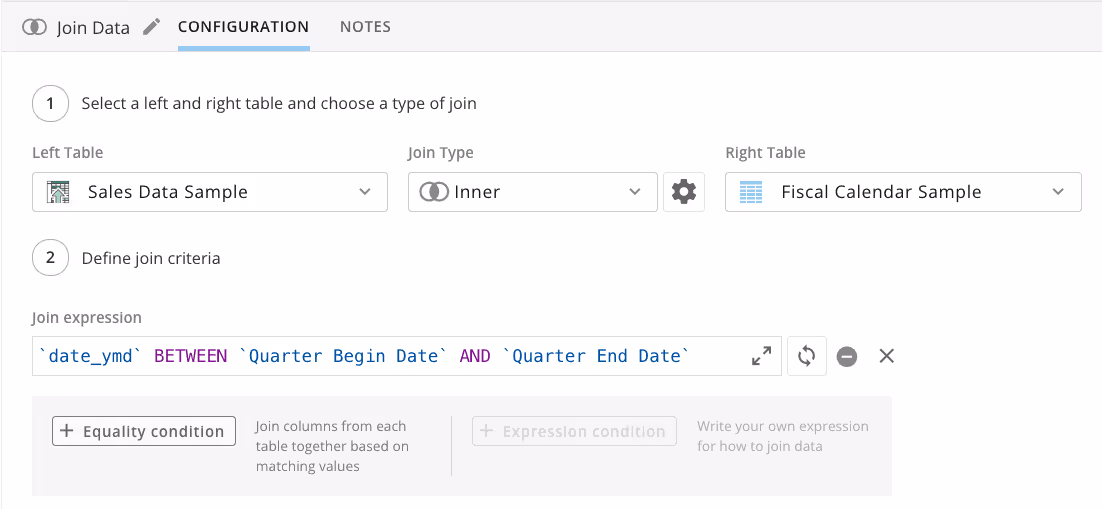The height and width of the screenshot is (509, 1102).
Task: Click the Sales Data Sample table icon
Action: [58, 192]
